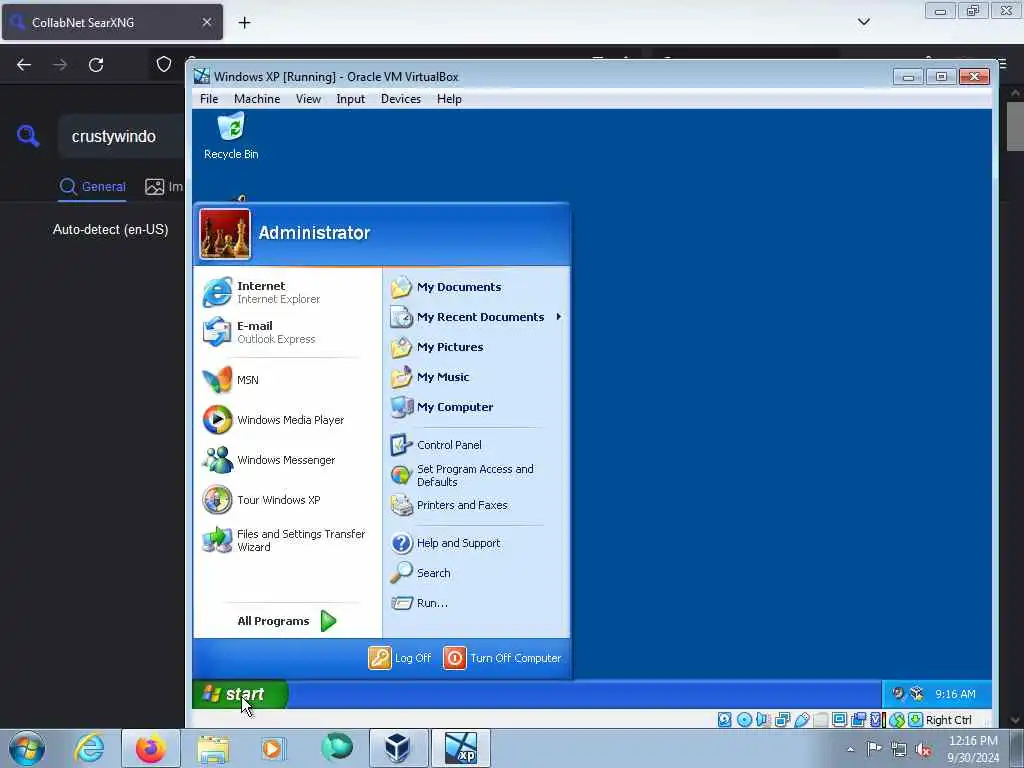Close the CollabNet SearXNG tab
The image size is (1024, 768).
coord(207,22)
